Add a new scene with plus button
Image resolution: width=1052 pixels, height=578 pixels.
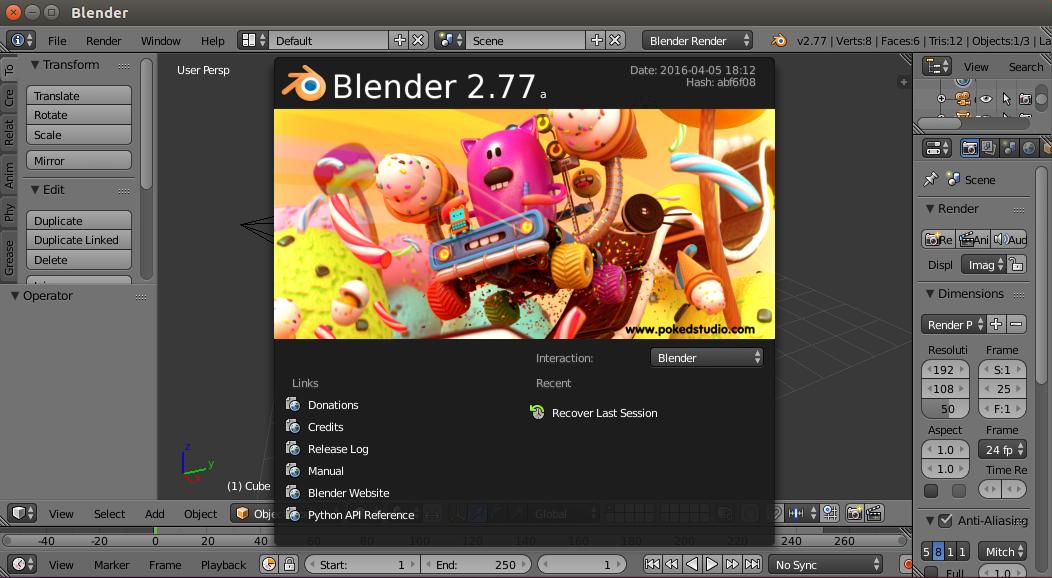coord(596,40)
